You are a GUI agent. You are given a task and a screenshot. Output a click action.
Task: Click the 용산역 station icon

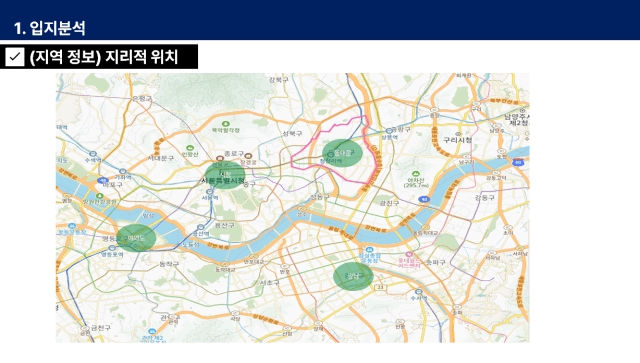pos(200,227)
